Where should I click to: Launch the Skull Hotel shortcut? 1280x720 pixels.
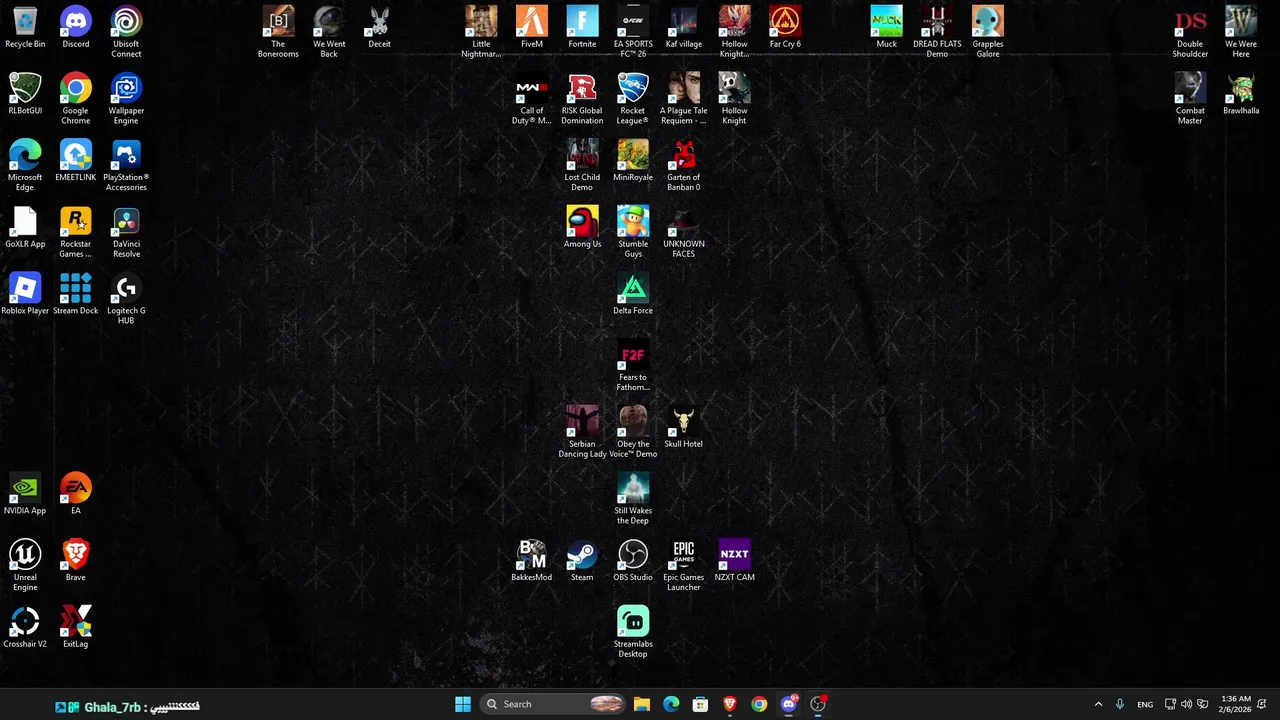[x=684, y=428]
